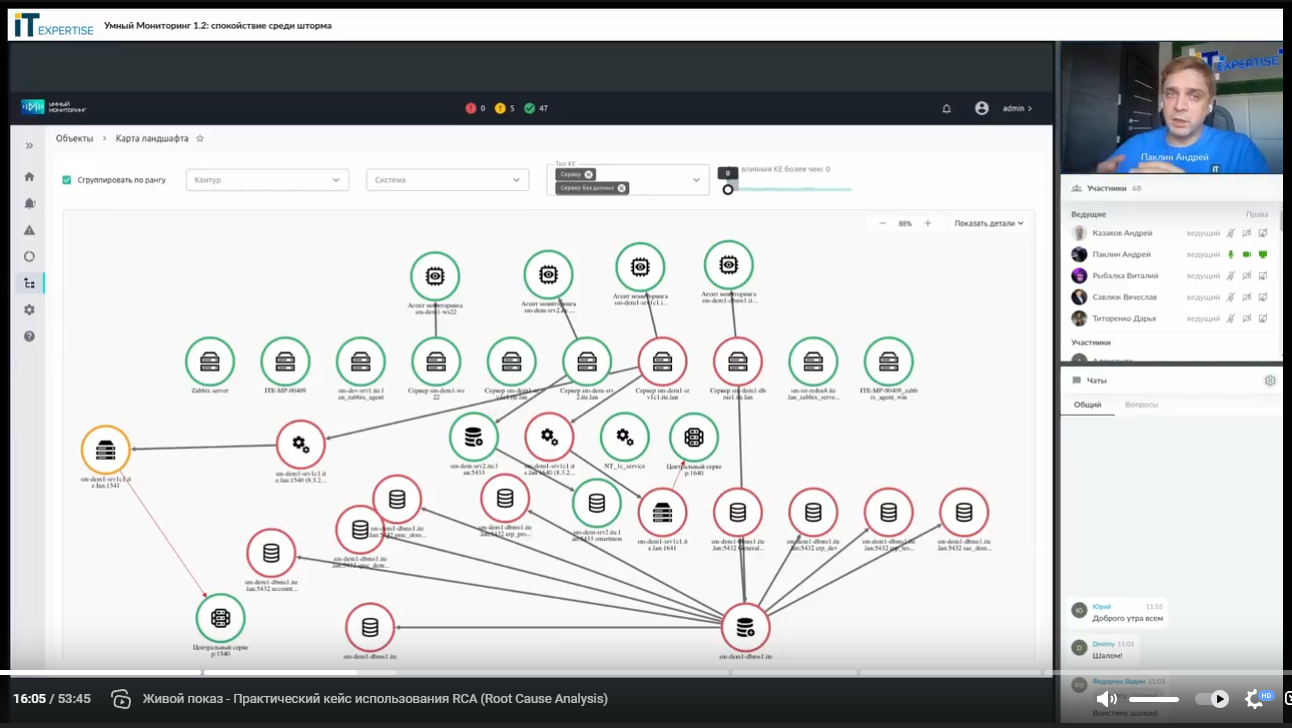Click the Объекты breadcrumb item
1292x728 pixels.
click(74, 139)
